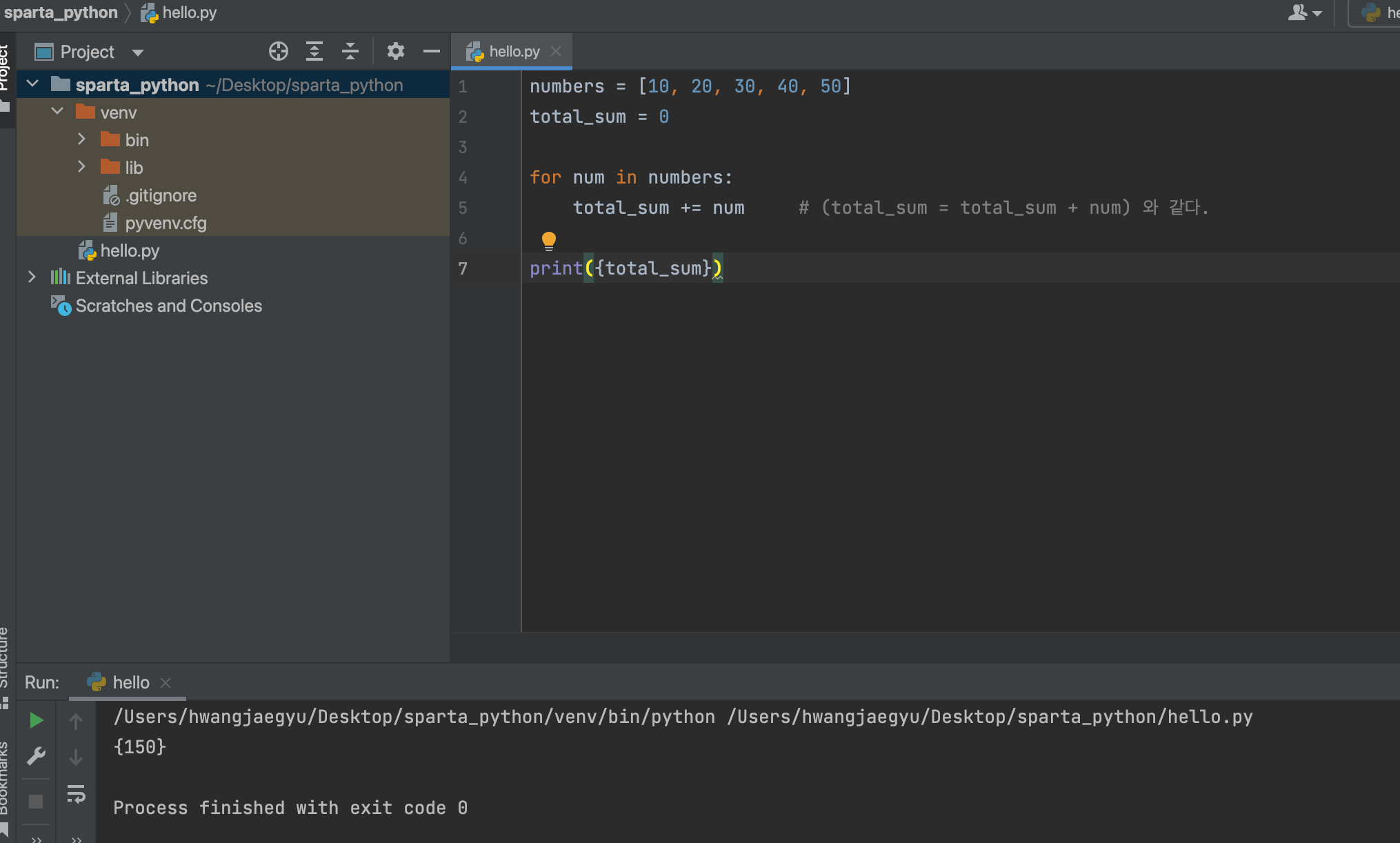Toggle the Bookmarks tool window sidebar tab

4,780
